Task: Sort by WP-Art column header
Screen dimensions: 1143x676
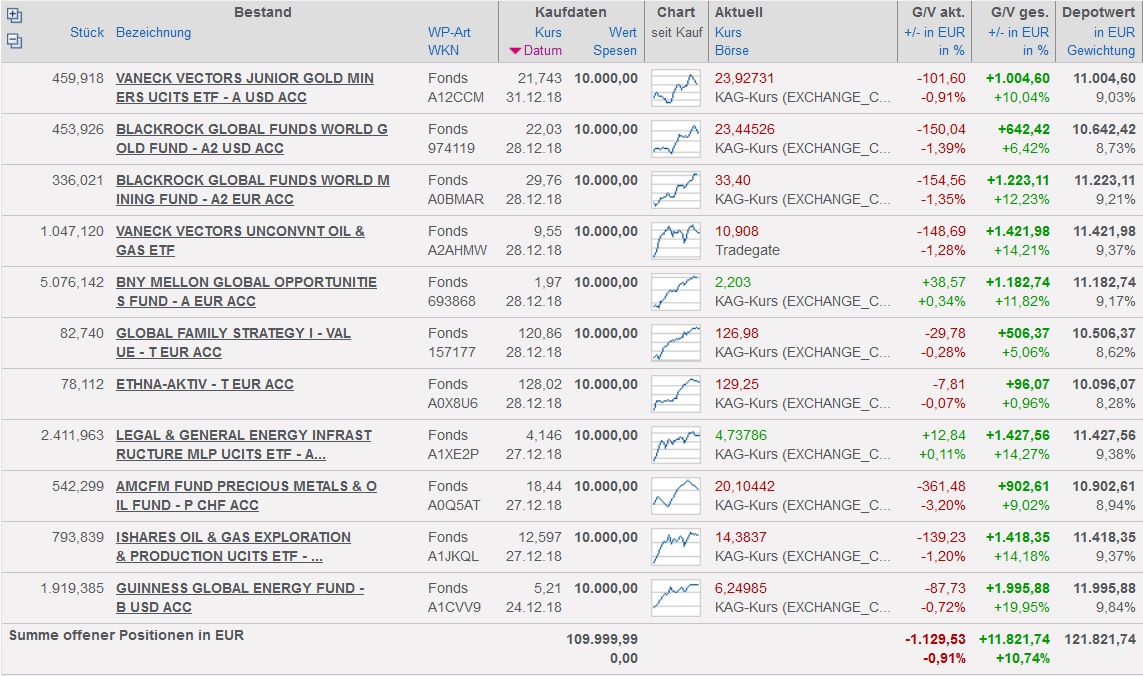Action: tap(449, 32)
